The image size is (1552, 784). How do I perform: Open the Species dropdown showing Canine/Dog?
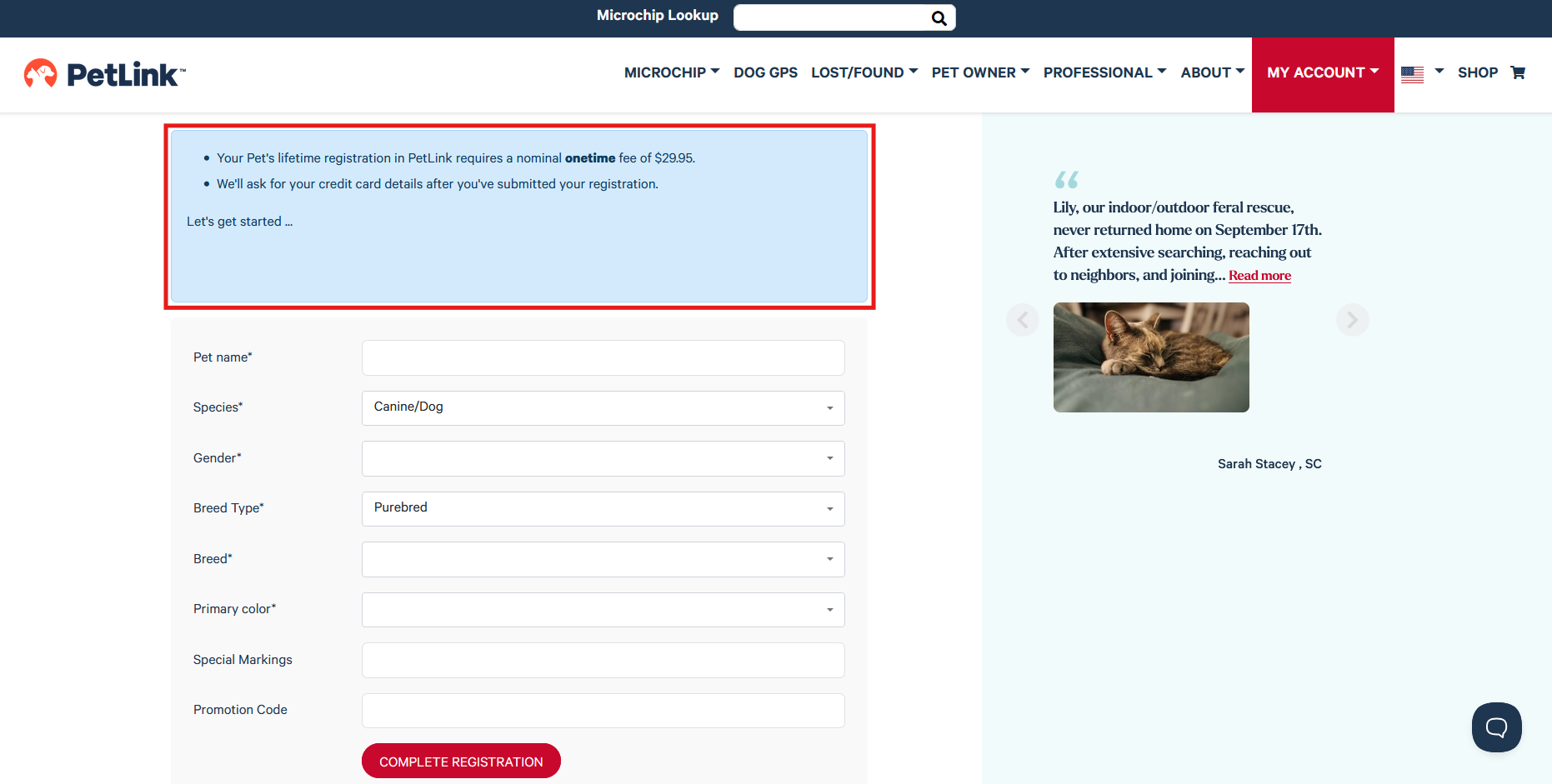603,407
